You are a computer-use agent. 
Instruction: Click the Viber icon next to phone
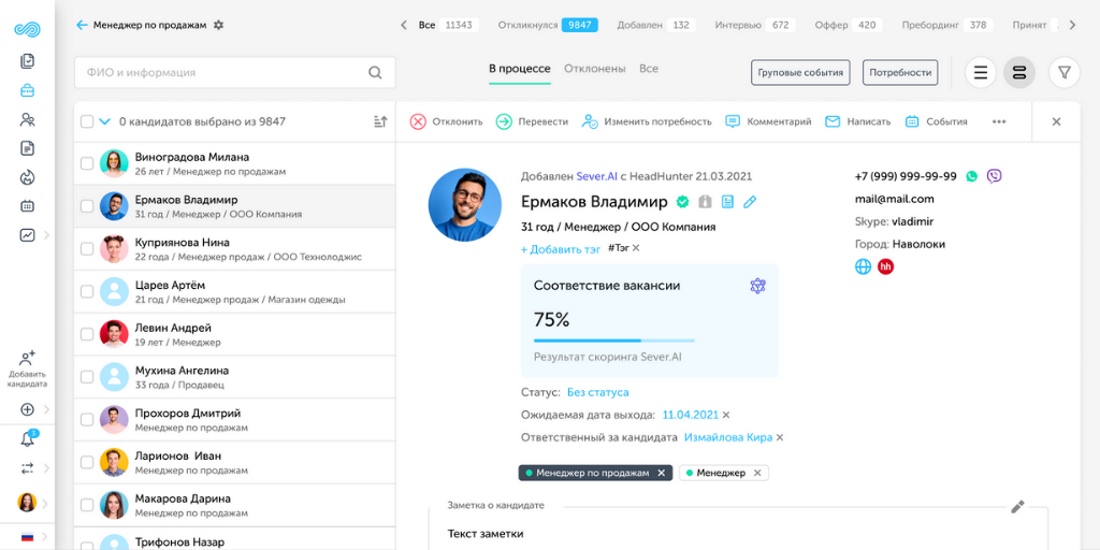point(994,176)
